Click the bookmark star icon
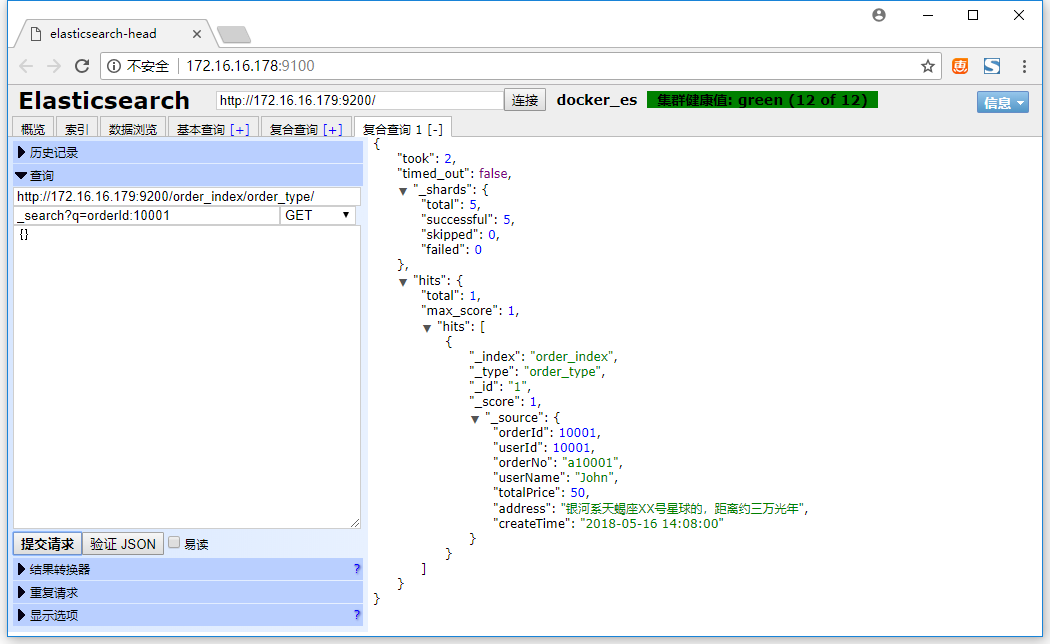The height and width of the screenshot is (644, 1050). pos(927,66)
